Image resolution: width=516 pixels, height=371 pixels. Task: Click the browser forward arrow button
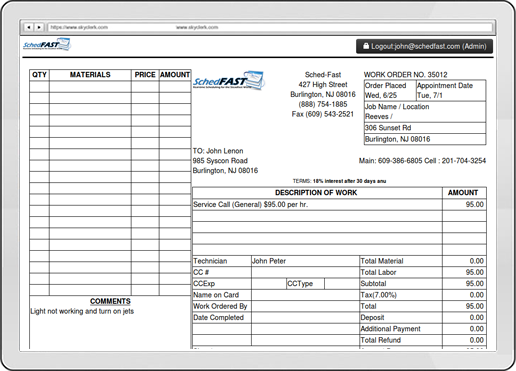pos(39,27)
